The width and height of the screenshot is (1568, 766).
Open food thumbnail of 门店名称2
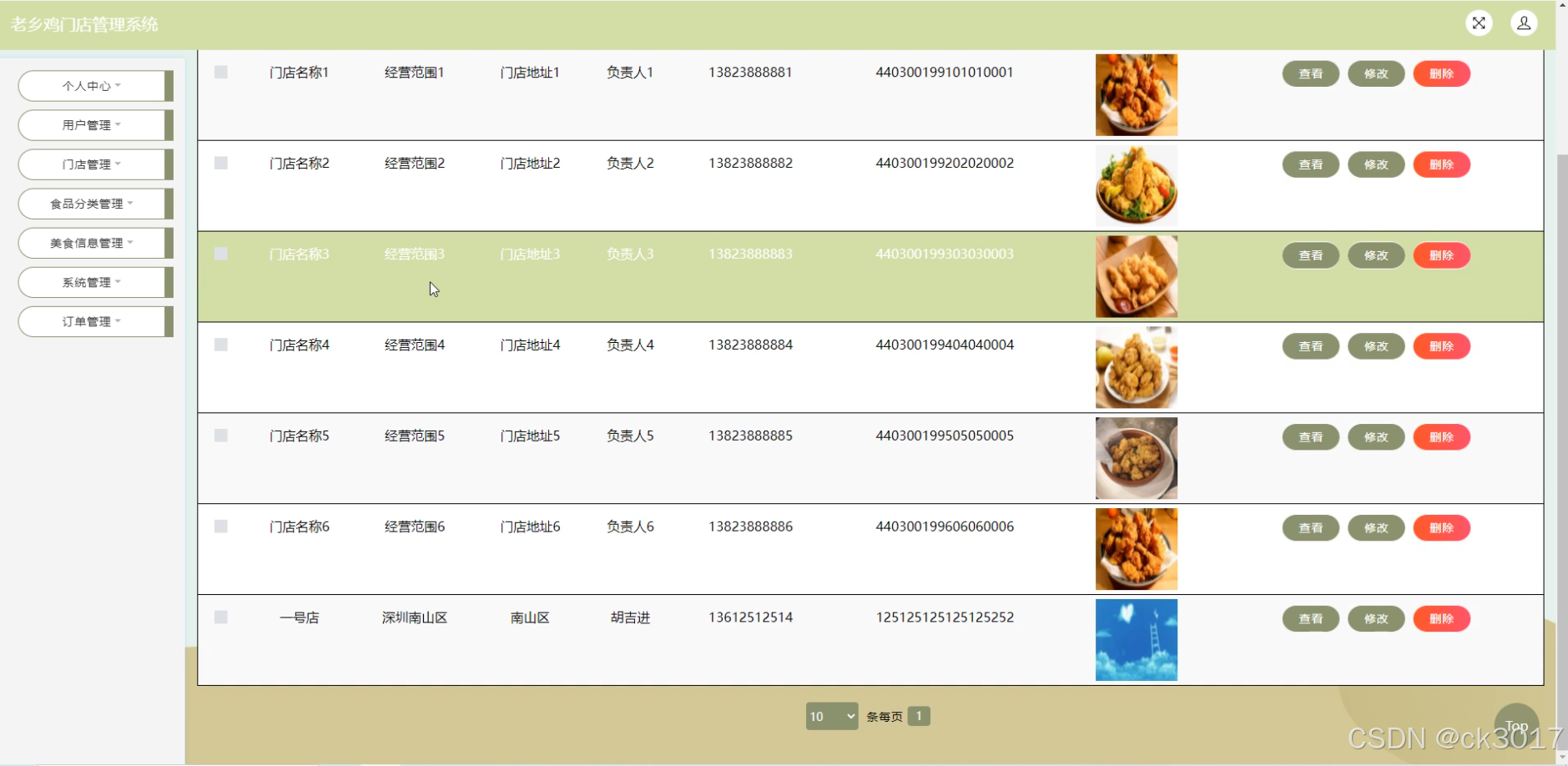(1137, 186)
